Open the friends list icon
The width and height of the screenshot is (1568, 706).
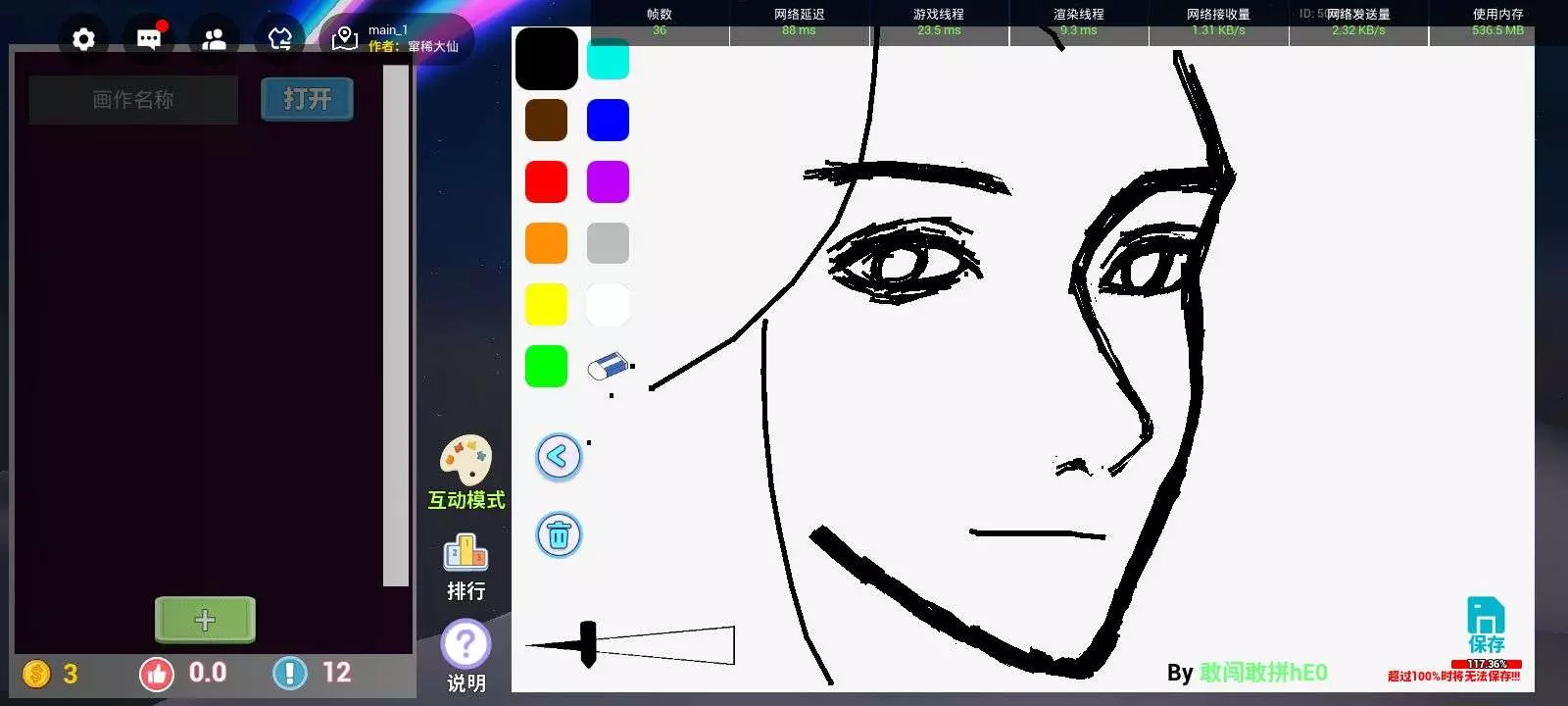[214, 39]
